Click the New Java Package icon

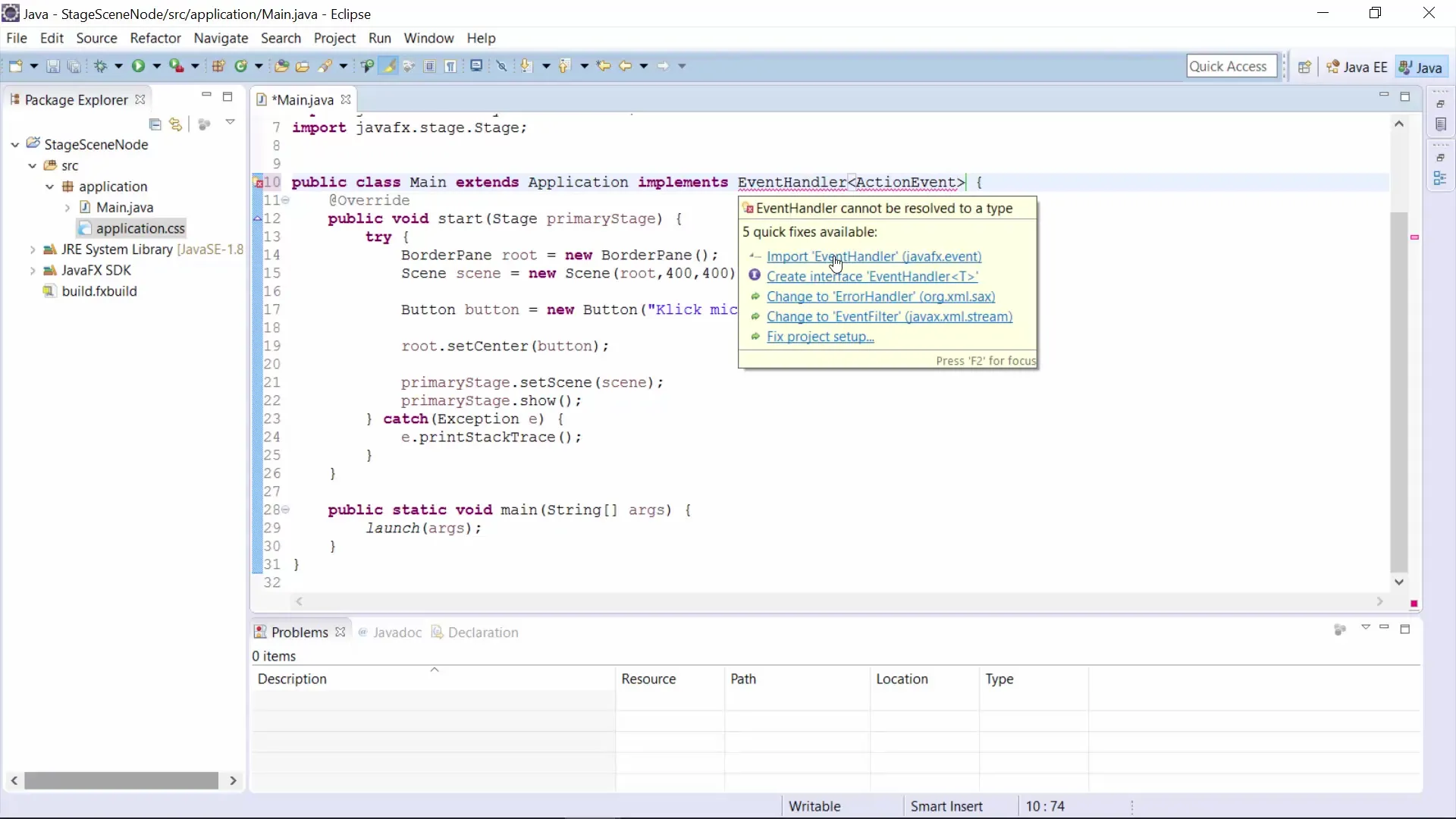point(218,66)
